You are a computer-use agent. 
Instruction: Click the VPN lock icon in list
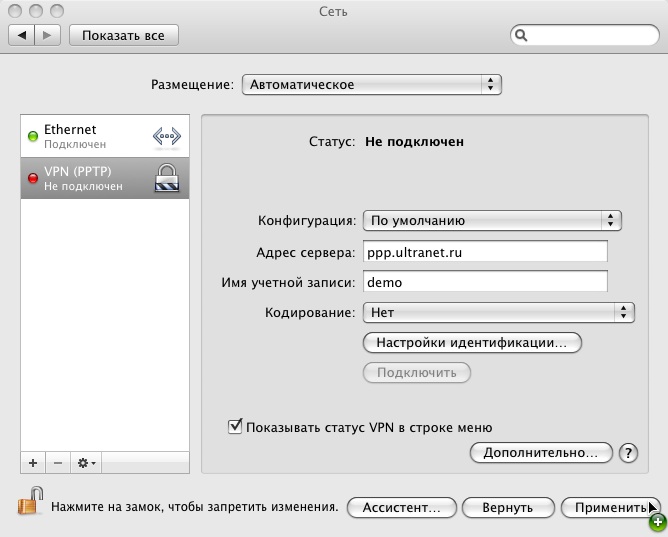tap(166, 177)
